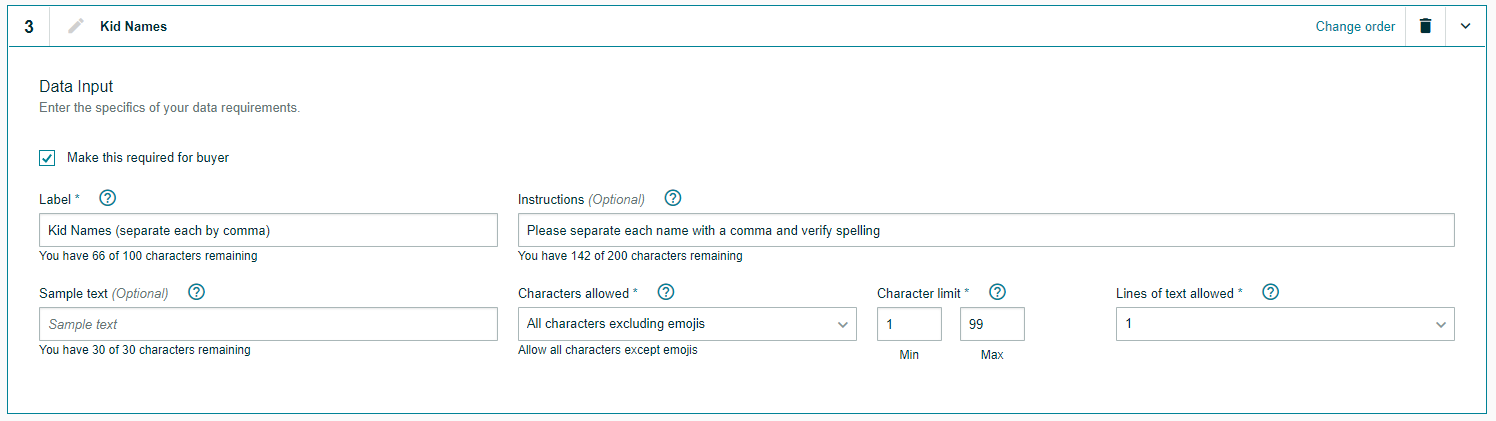The width and height of the screenshot is (1496, 421).
Task: Select the Min character limit field
Action: coord(909,324)
